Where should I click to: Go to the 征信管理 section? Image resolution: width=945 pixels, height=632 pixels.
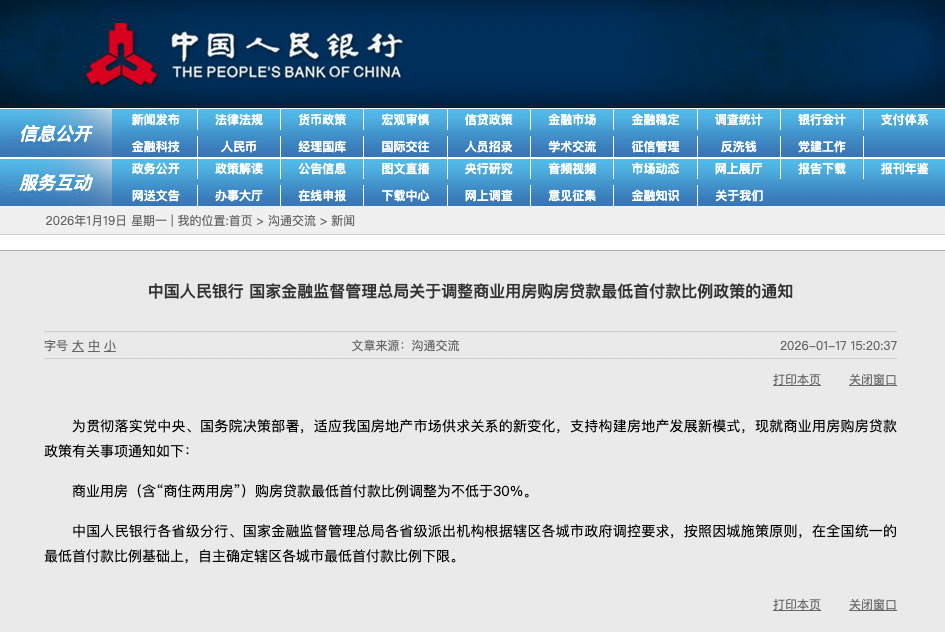coord(655,146)
